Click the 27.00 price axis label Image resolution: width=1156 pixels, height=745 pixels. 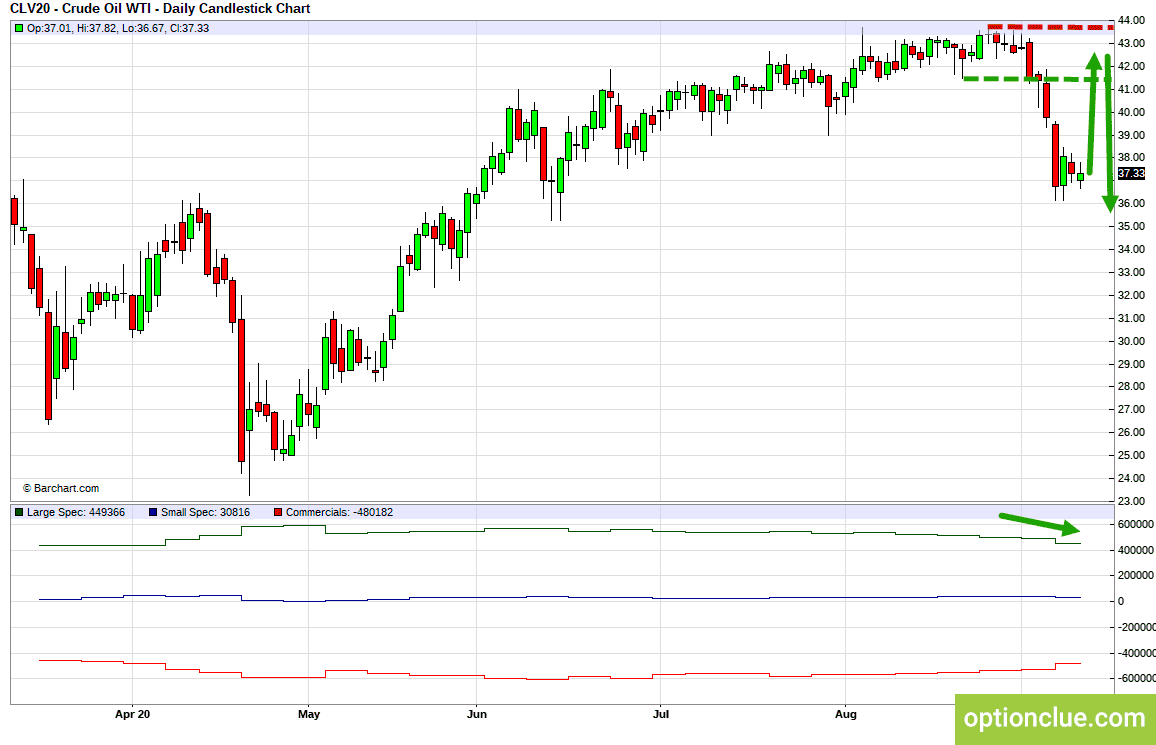(x=1132, y=410)
